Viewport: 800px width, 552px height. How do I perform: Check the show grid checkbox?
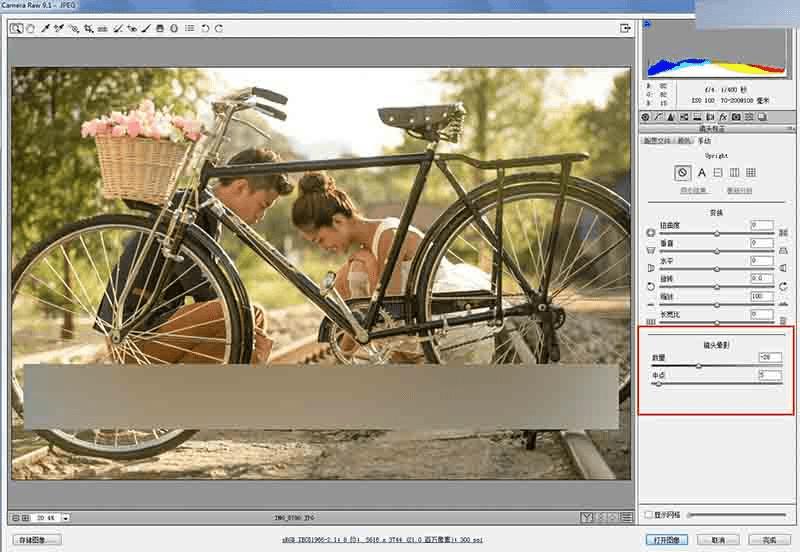(648, 515)
